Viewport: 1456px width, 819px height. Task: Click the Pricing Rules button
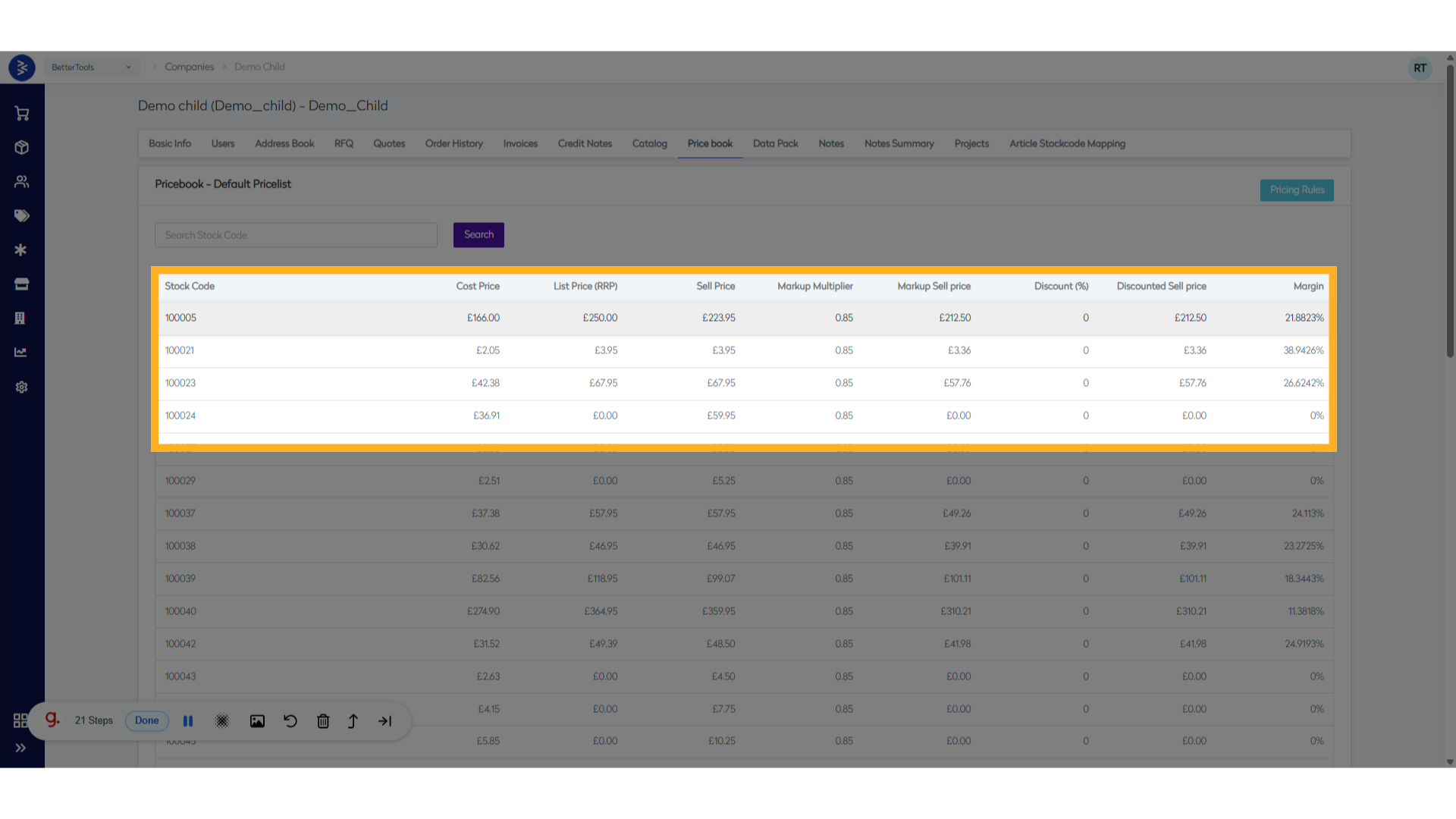coord(1297,190)
